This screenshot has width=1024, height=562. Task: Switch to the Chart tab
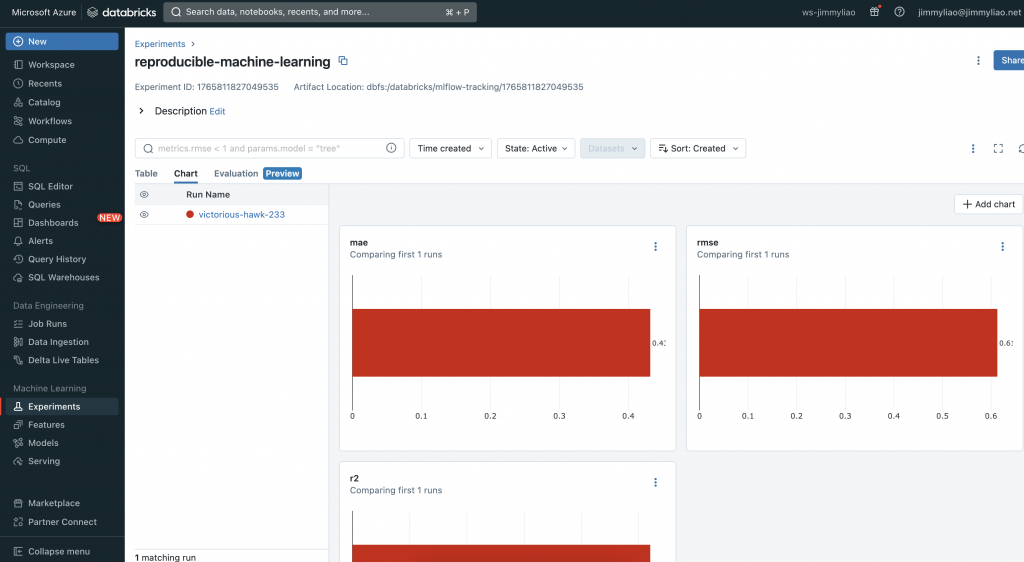coord(185,174)
